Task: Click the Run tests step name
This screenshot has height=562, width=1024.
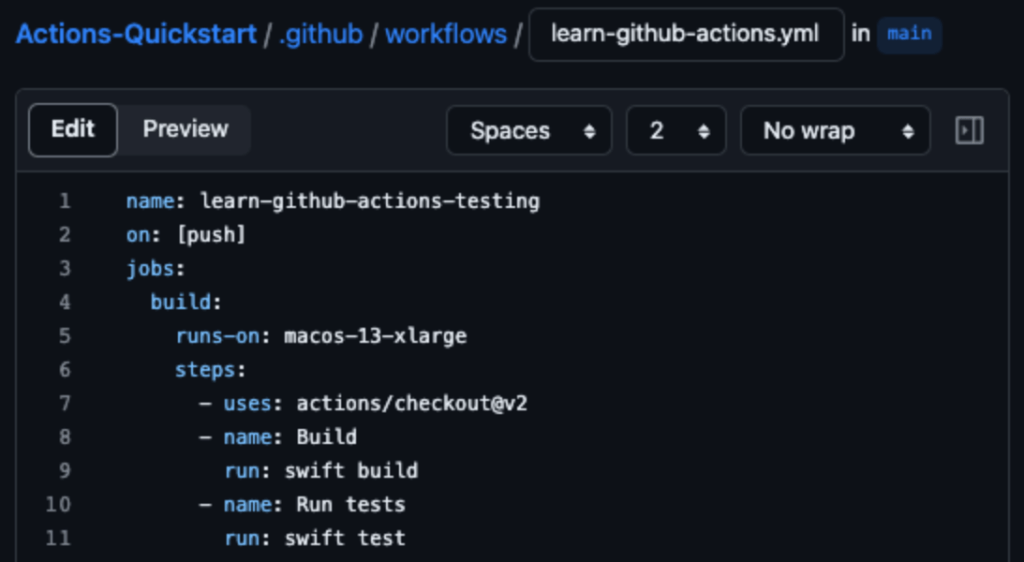Action: (351, 505)
